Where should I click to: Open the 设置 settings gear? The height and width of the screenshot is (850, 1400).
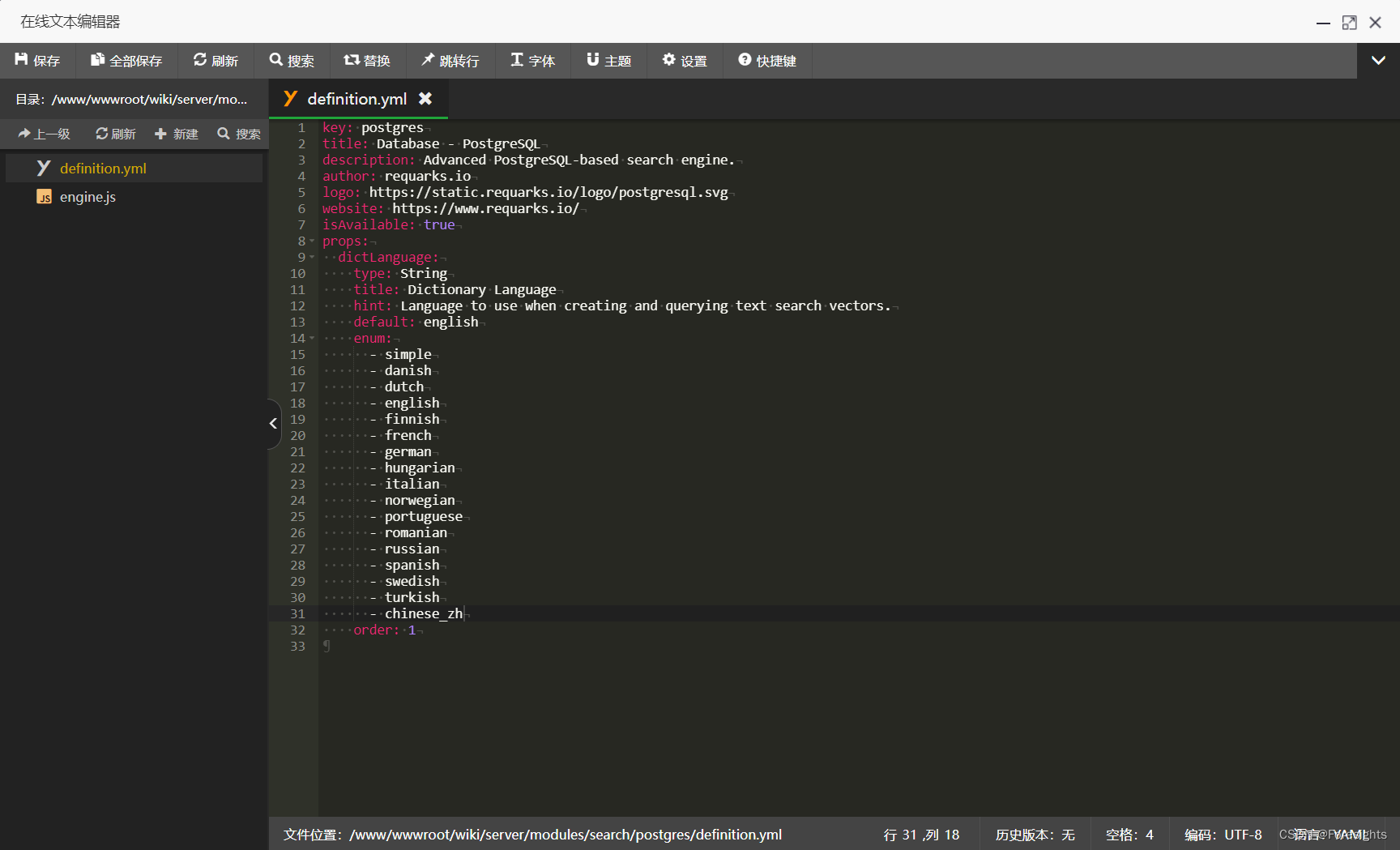pos(685,61)
